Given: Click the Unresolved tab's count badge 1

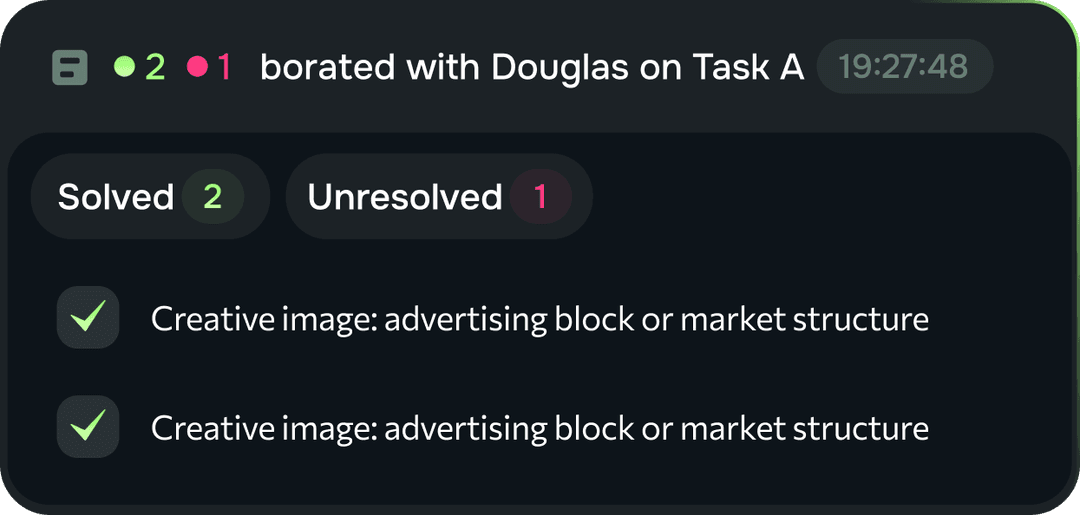Looking at the screenshot, I should (540, 197).
